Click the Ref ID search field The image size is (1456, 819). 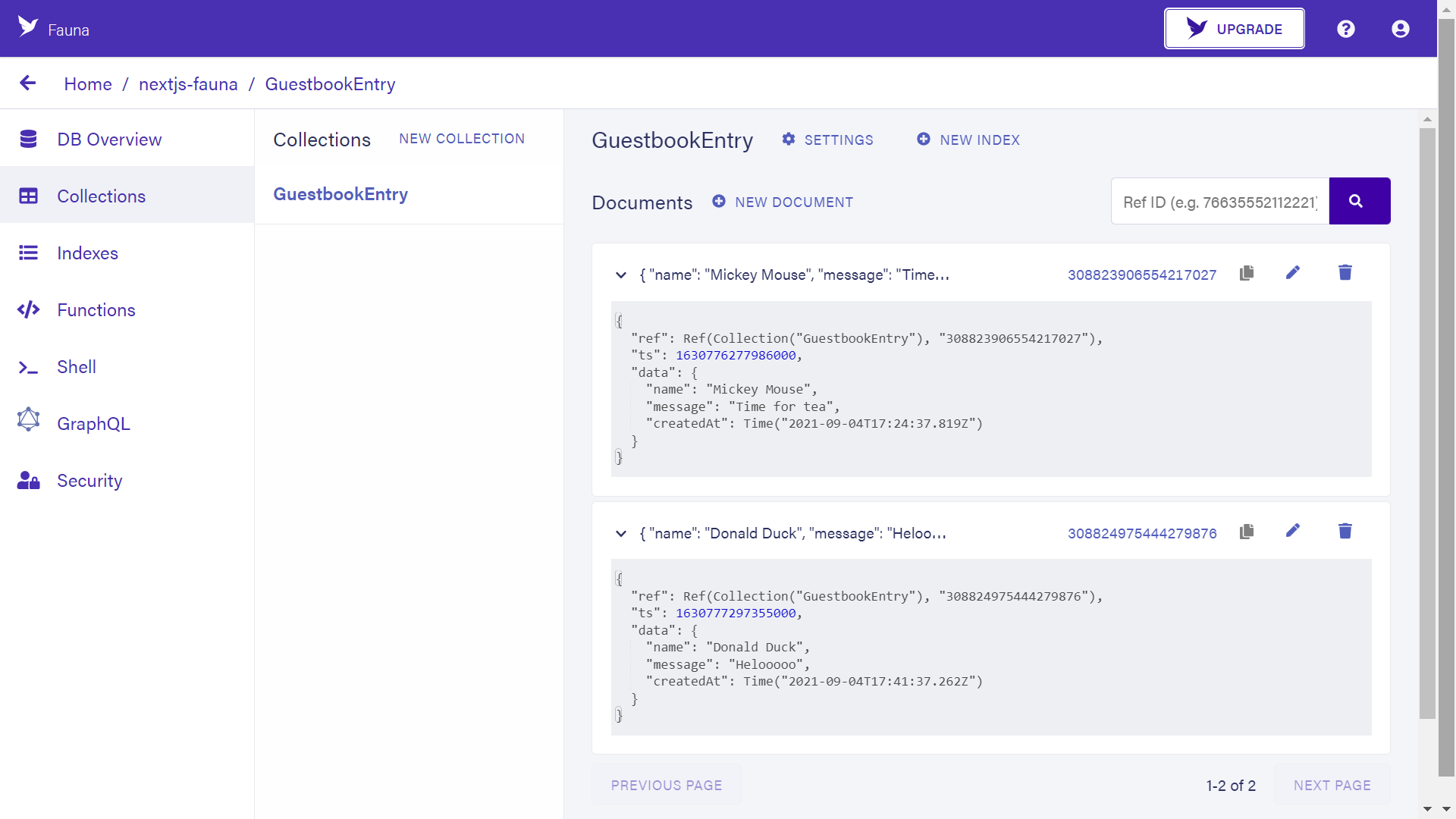[1220, 201]
